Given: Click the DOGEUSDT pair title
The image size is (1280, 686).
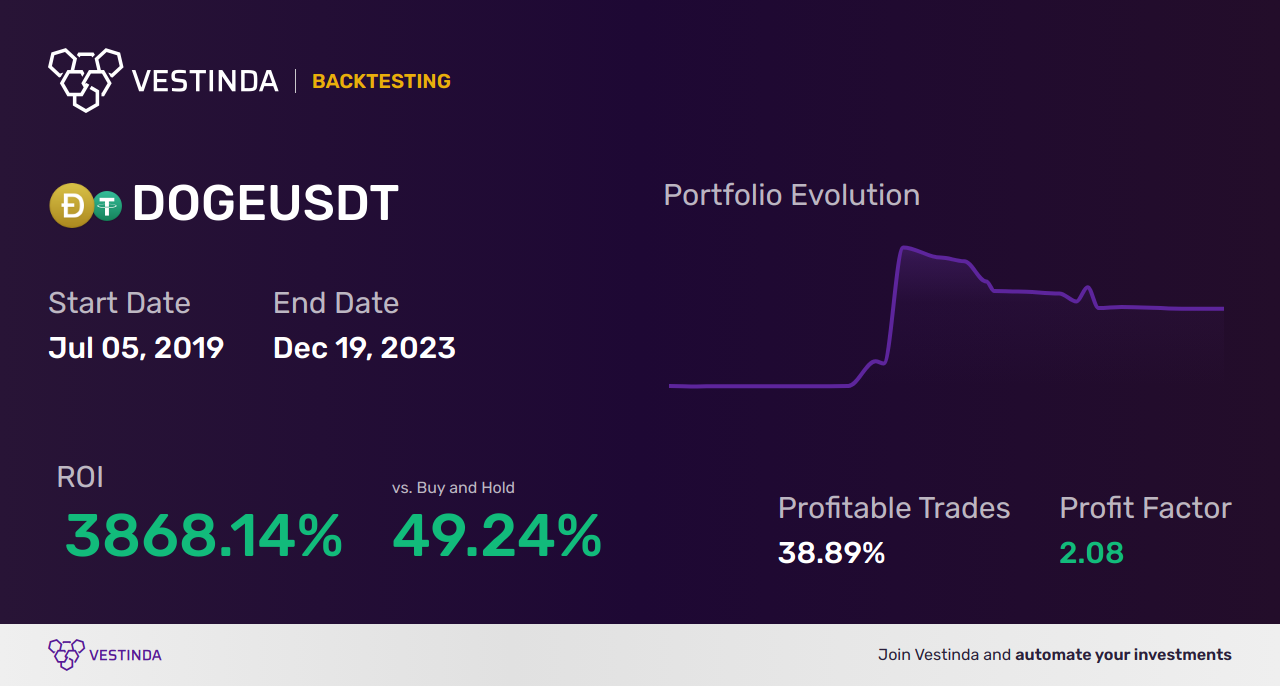Looking at the screenshot, I should coord(266,204).
